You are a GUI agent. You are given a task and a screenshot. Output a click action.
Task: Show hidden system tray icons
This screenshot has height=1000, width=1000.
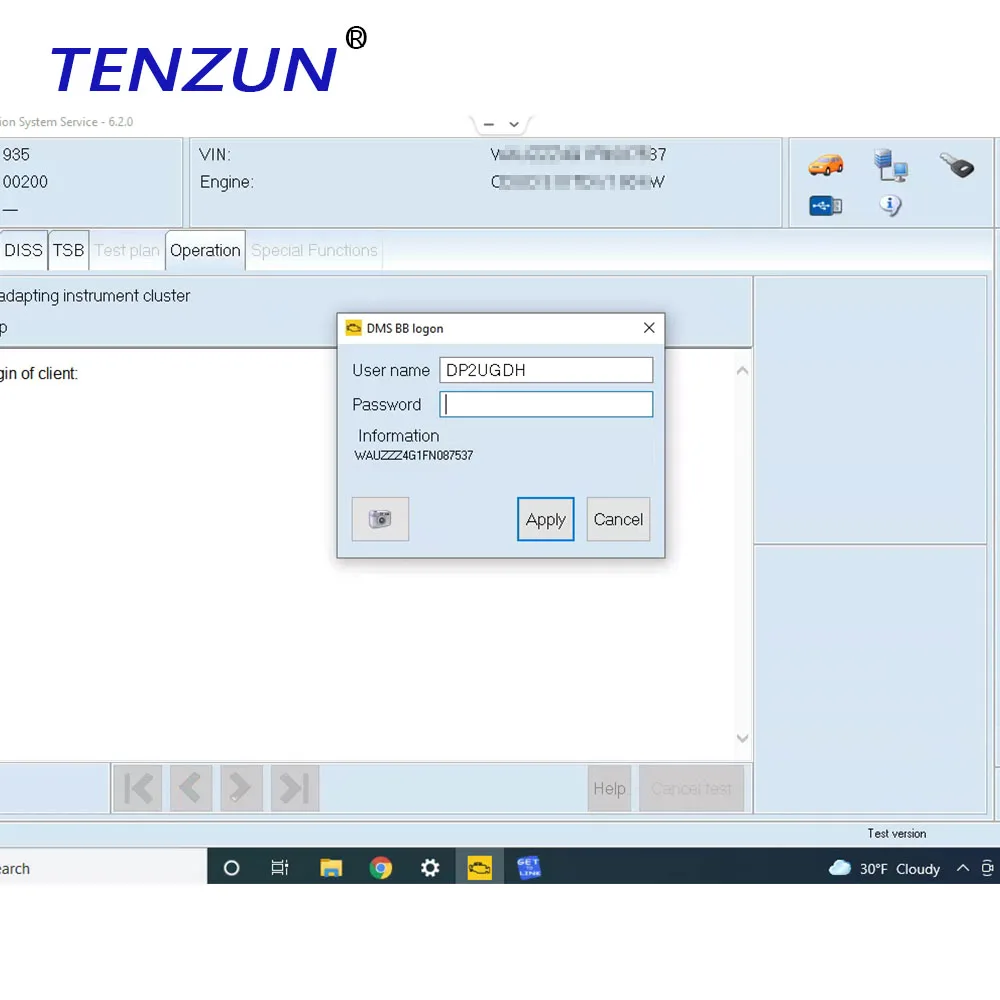963,868
